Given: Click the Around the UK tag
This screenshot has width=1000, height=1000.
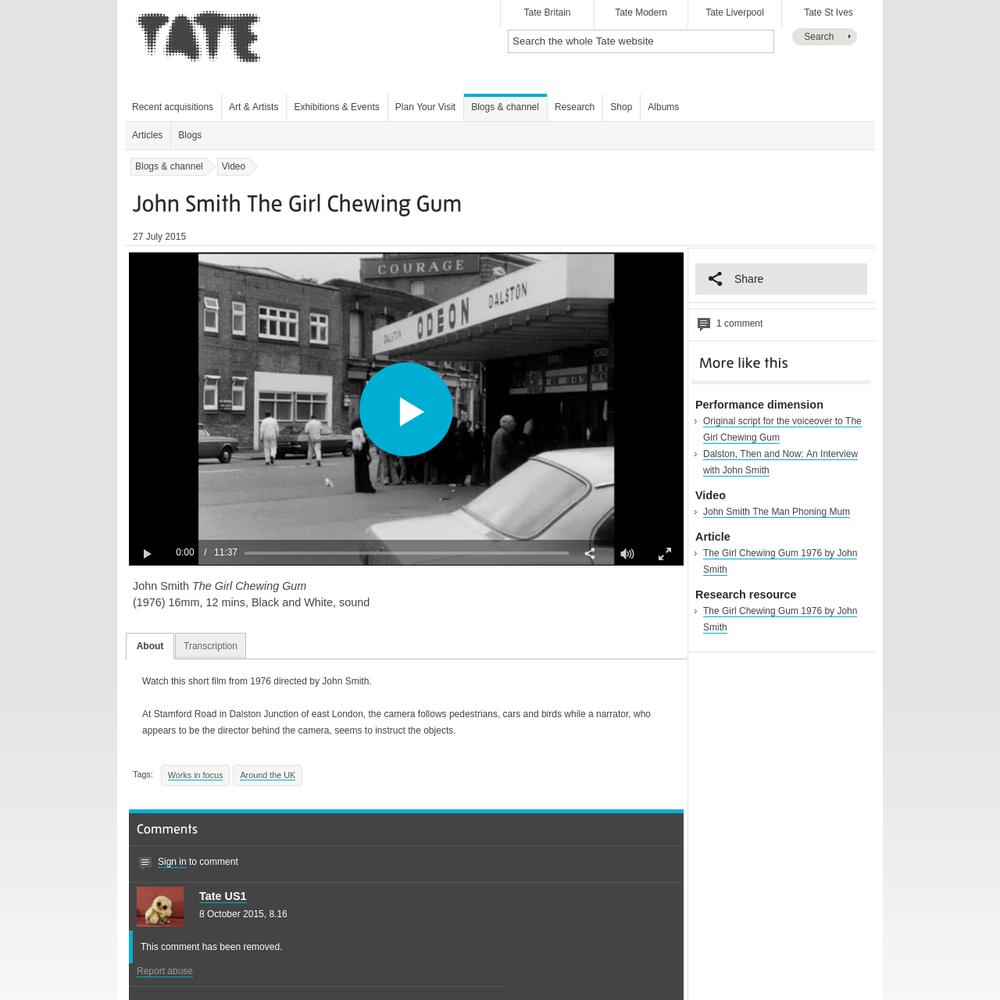Looking at the screenshot, I should (x=267, y=776).
